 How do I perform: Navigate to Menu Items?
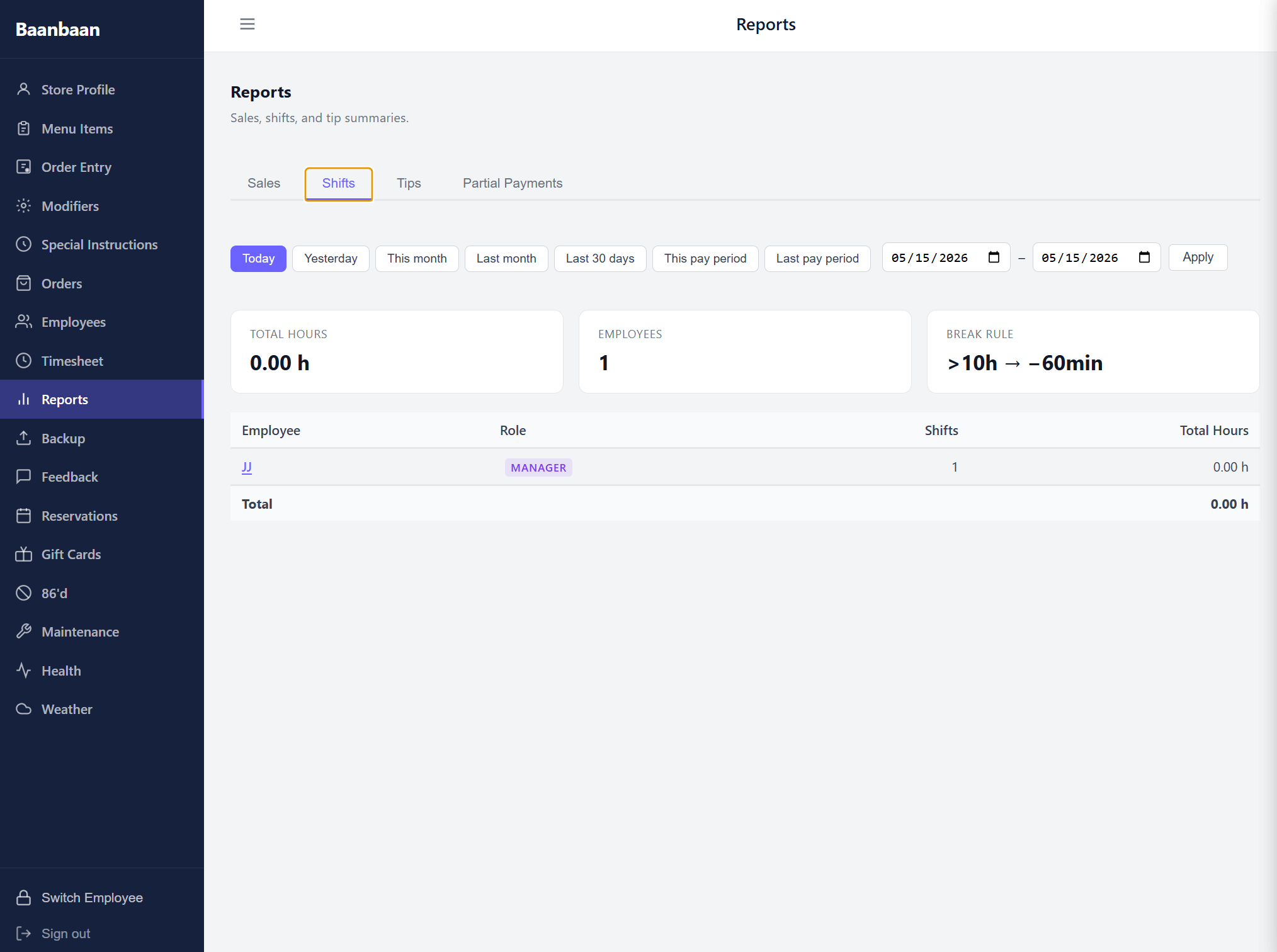click(x=102, y=128)
